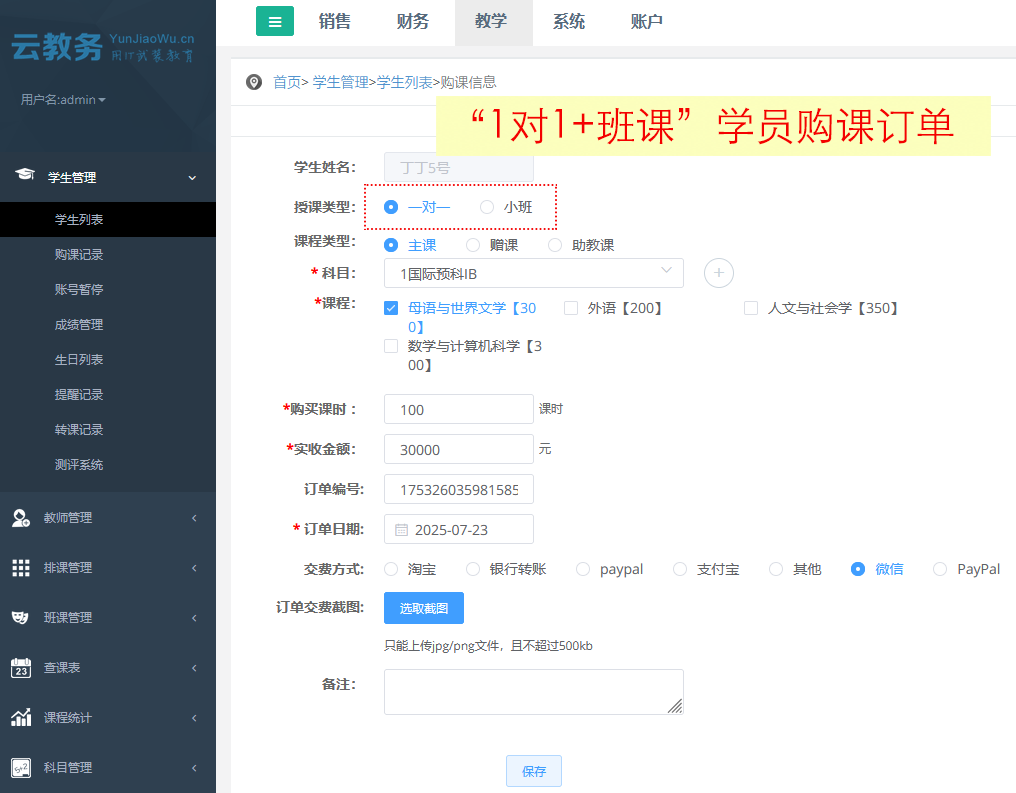Switch to the 财务 top menu tab
Viewport: 1016px width, 793px height.
pyautogui.click(x=413, y=22)
